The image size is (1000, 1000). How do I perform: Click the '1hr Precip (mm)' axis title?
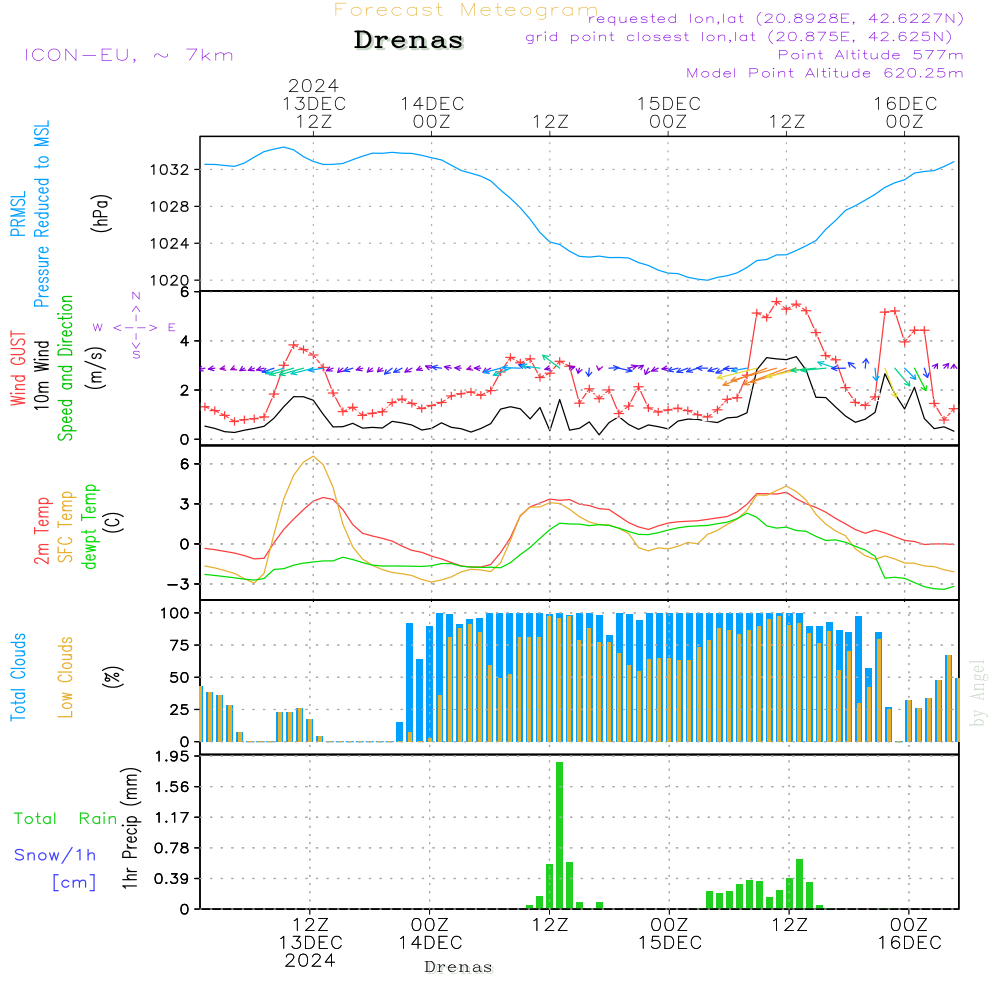(x=130, y=828)
